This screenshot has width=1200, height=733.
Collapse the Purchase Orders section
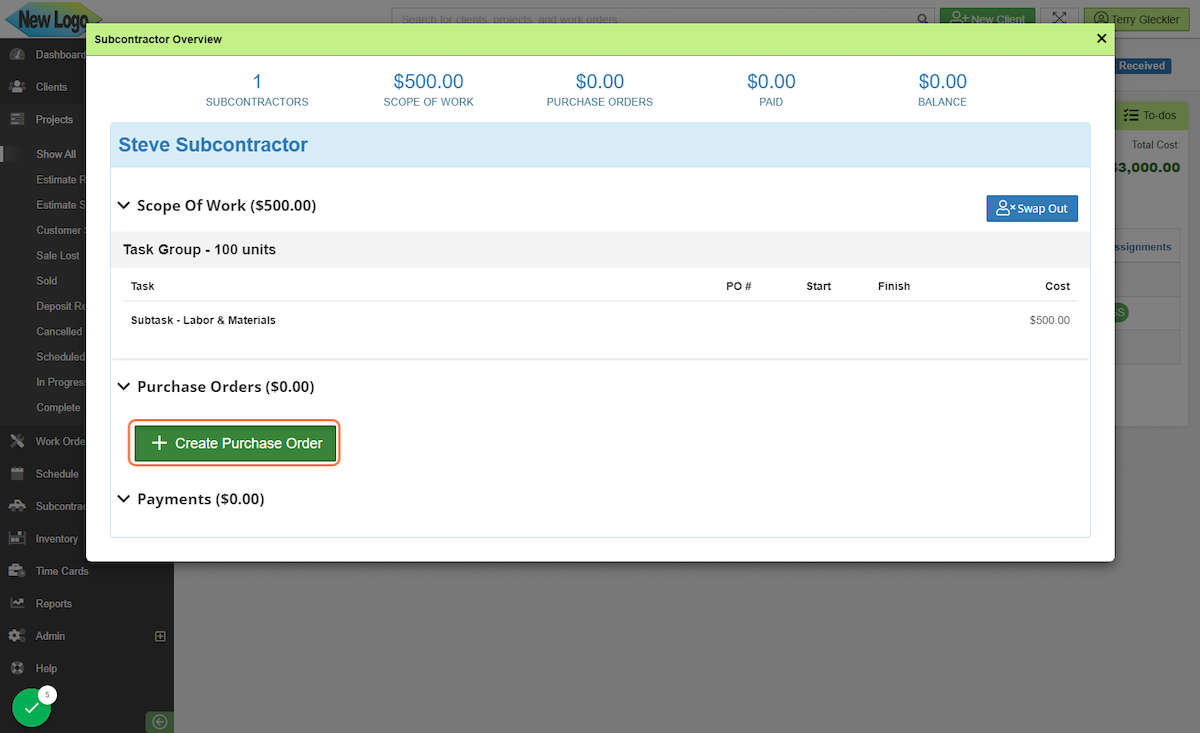[124, 386]
